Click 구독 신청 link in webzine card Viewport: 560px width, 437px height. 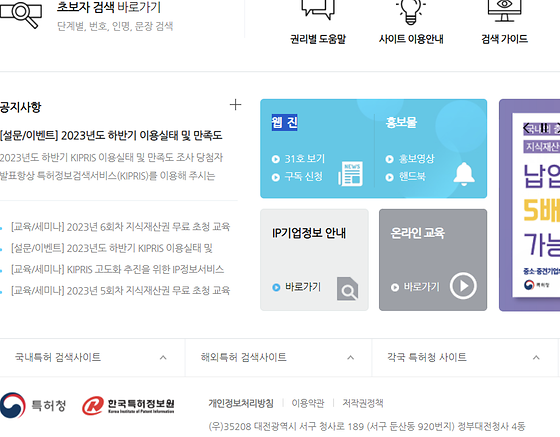click(x=304, y=176)
